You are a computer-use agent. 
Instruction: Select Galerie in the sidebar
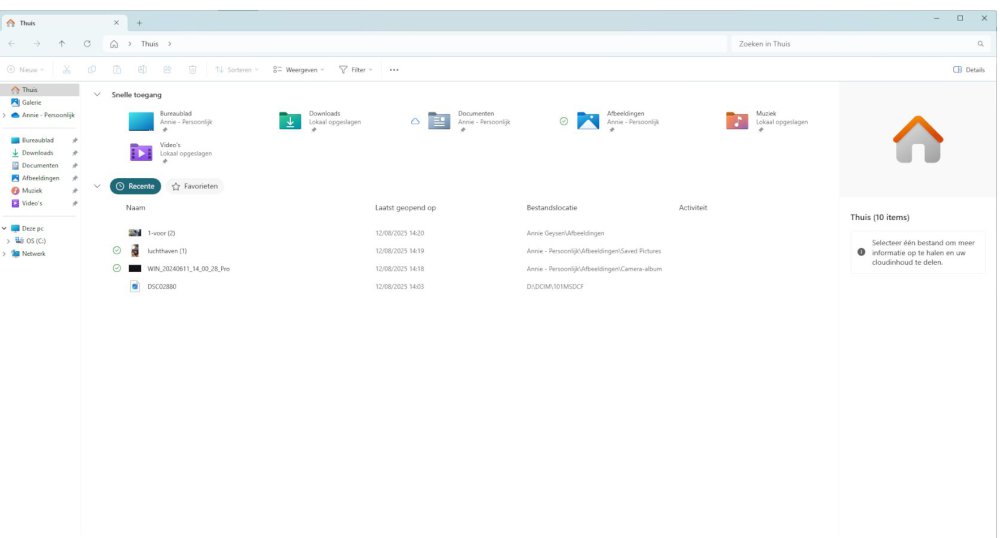[31, 102]
